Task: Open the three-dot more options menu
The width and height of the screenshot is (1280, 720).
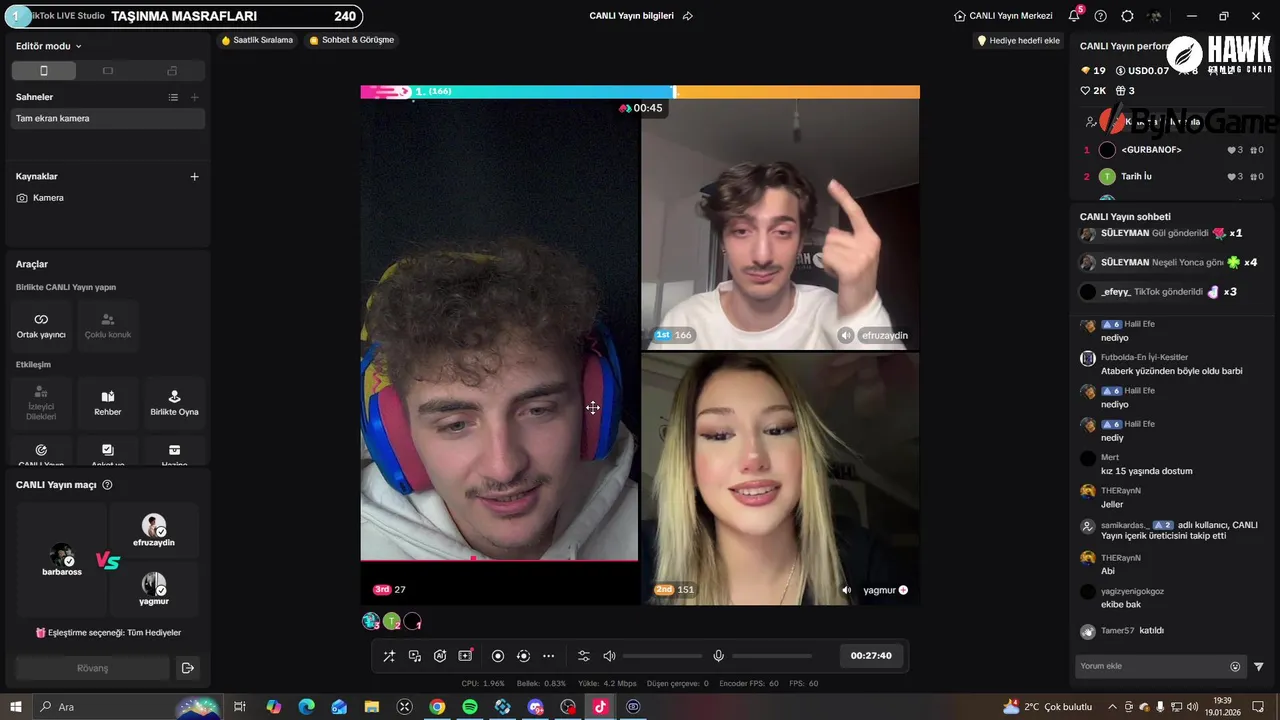Action: [x=548, y=656]
